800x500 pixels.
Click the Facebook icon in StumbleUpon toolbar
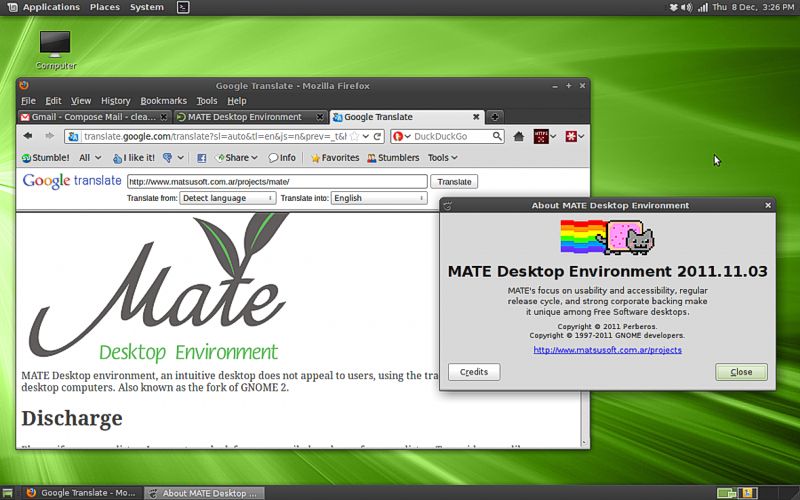tap(202, 158)
